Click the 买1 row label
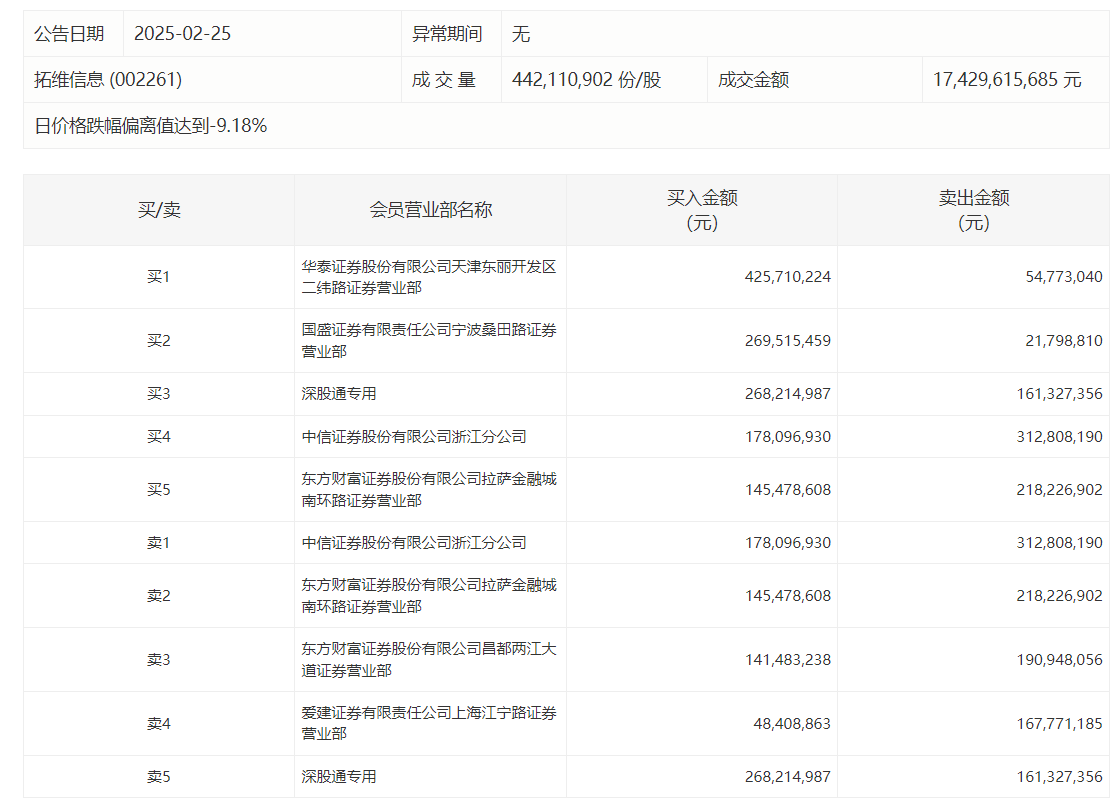This screenshot has width=1120, height=809. [159, 277]
